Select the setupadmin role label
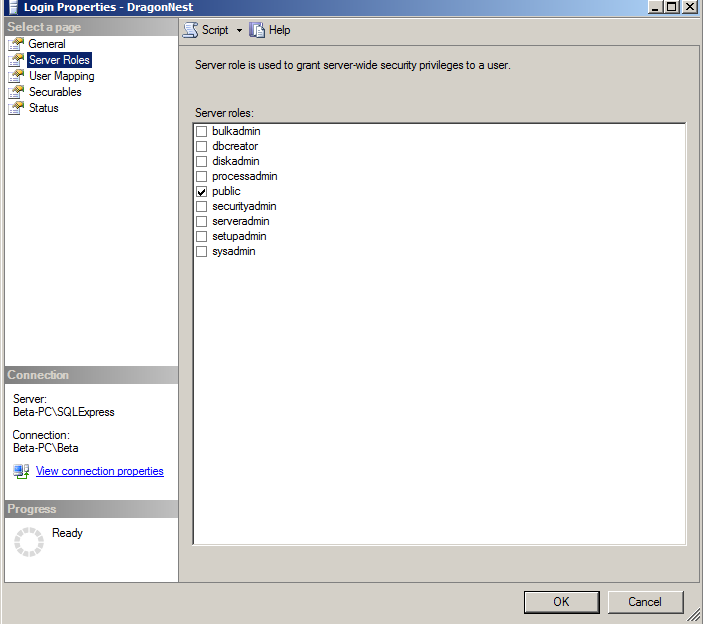Screen dimensions: 703x624 (x=239, y=236)
